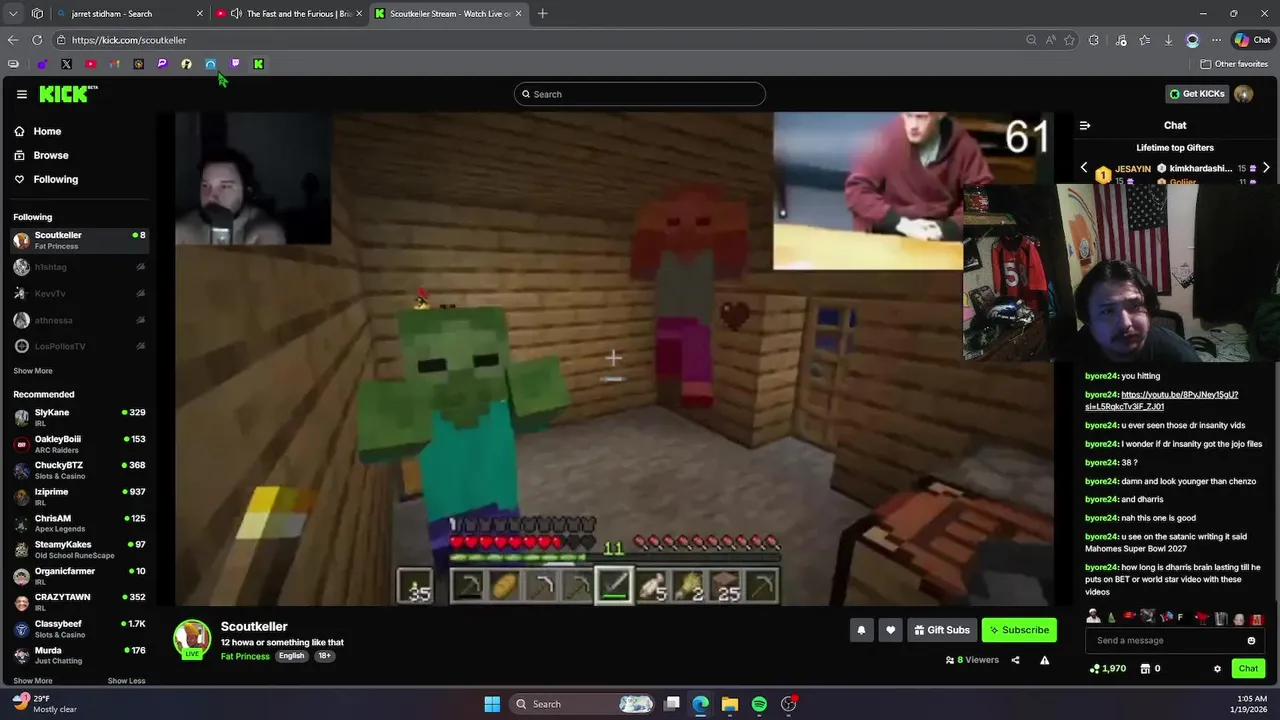
Task: Open the emoji picker in chat box
Action: 1251,641
